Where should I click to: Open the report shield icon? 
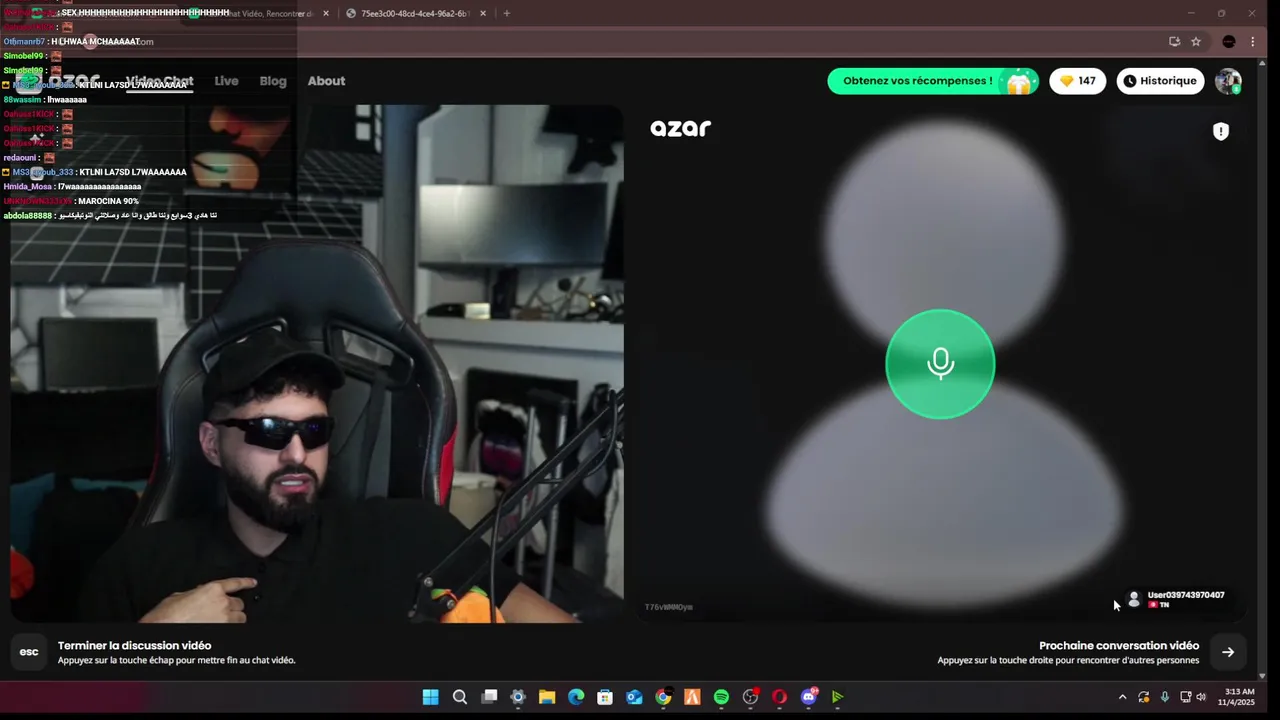click(1220, 131)
